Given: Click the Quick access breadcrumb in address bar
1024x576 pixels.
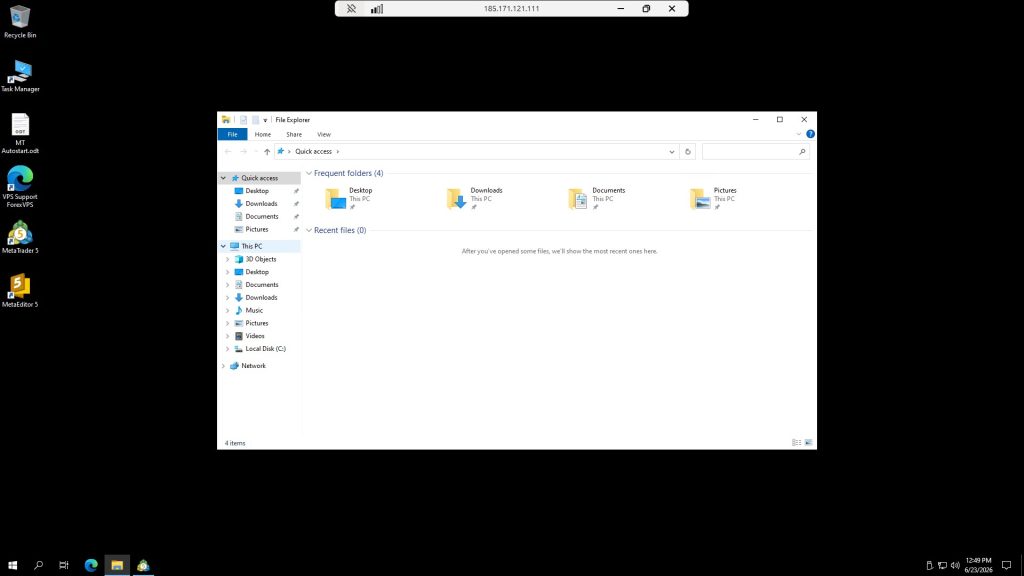Looking at the screenshot, I should click(x=313, y=152).
